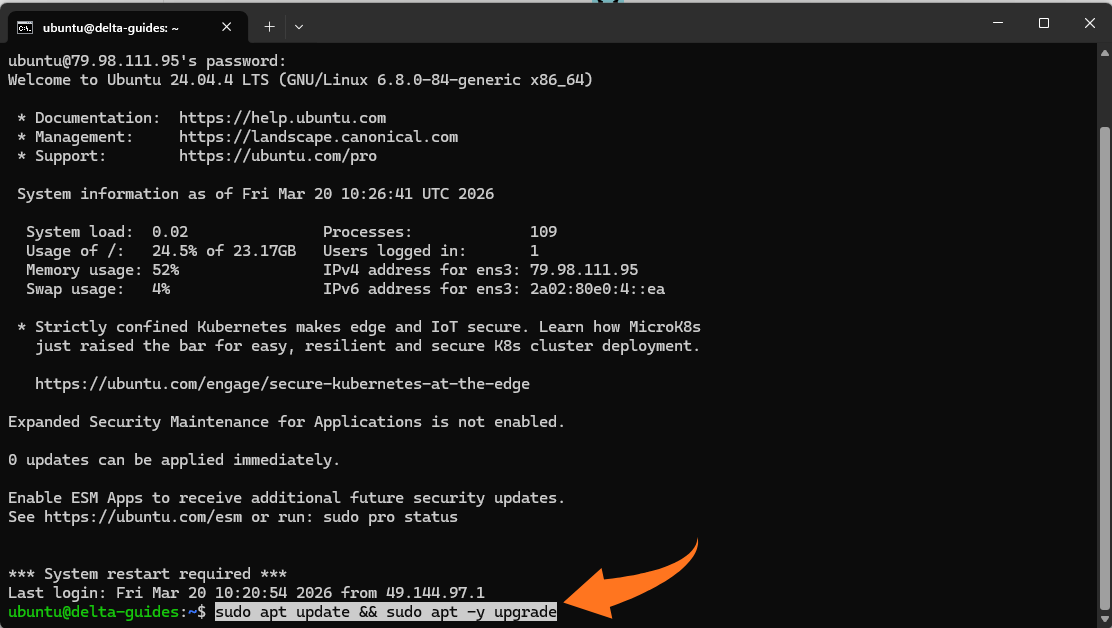Open the secure-kubernetes-at-the-edge URL
Viewport: 1112px width, 628px height.
tap(282, 384)
